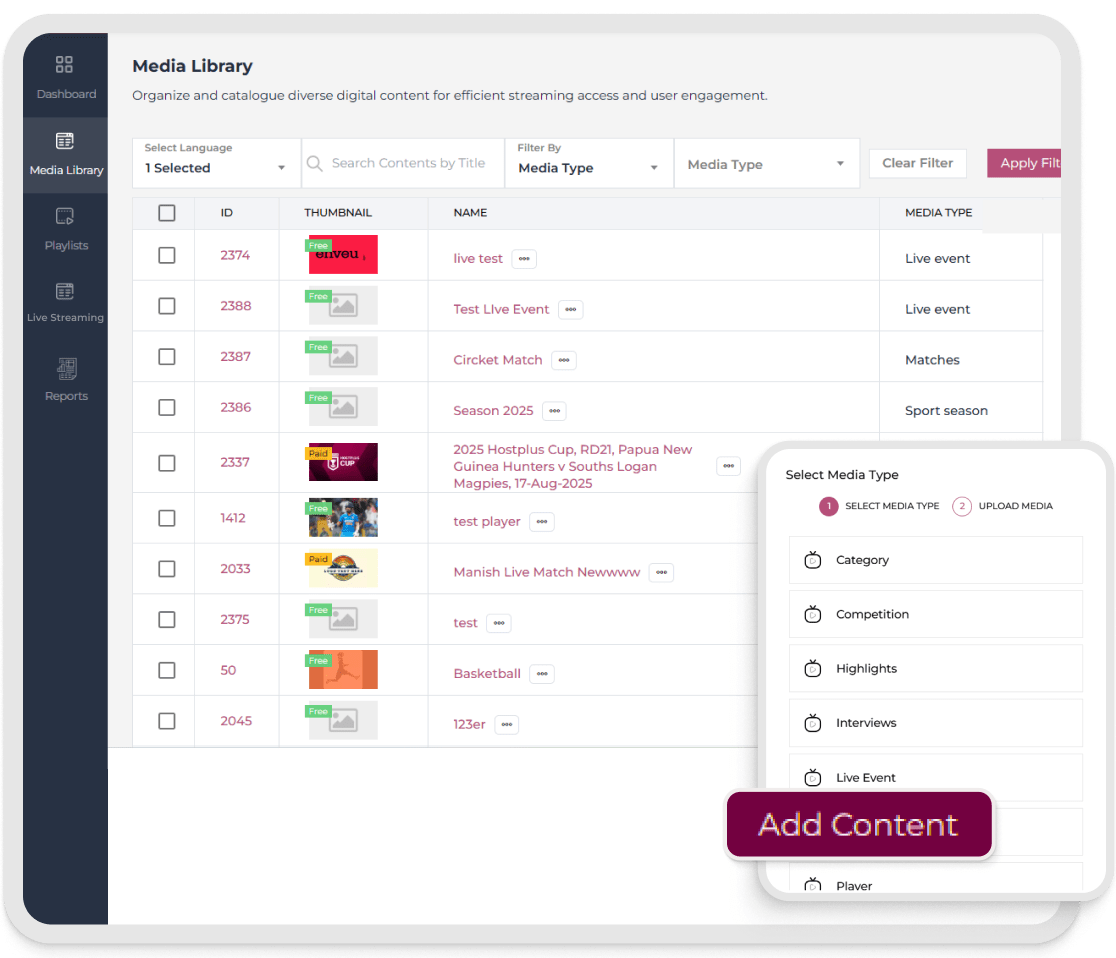The image size is (1116, 958).
Task: Click the Clear Filter button
Action: tap(917, 163)
